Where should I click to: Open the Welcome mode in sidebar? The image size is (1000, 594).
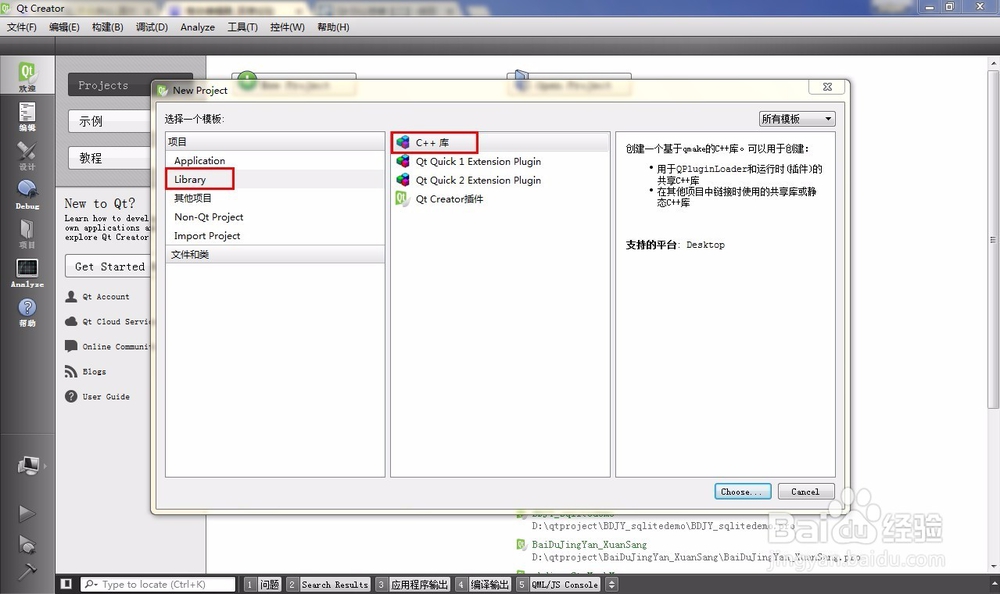(x=27, y=76)
